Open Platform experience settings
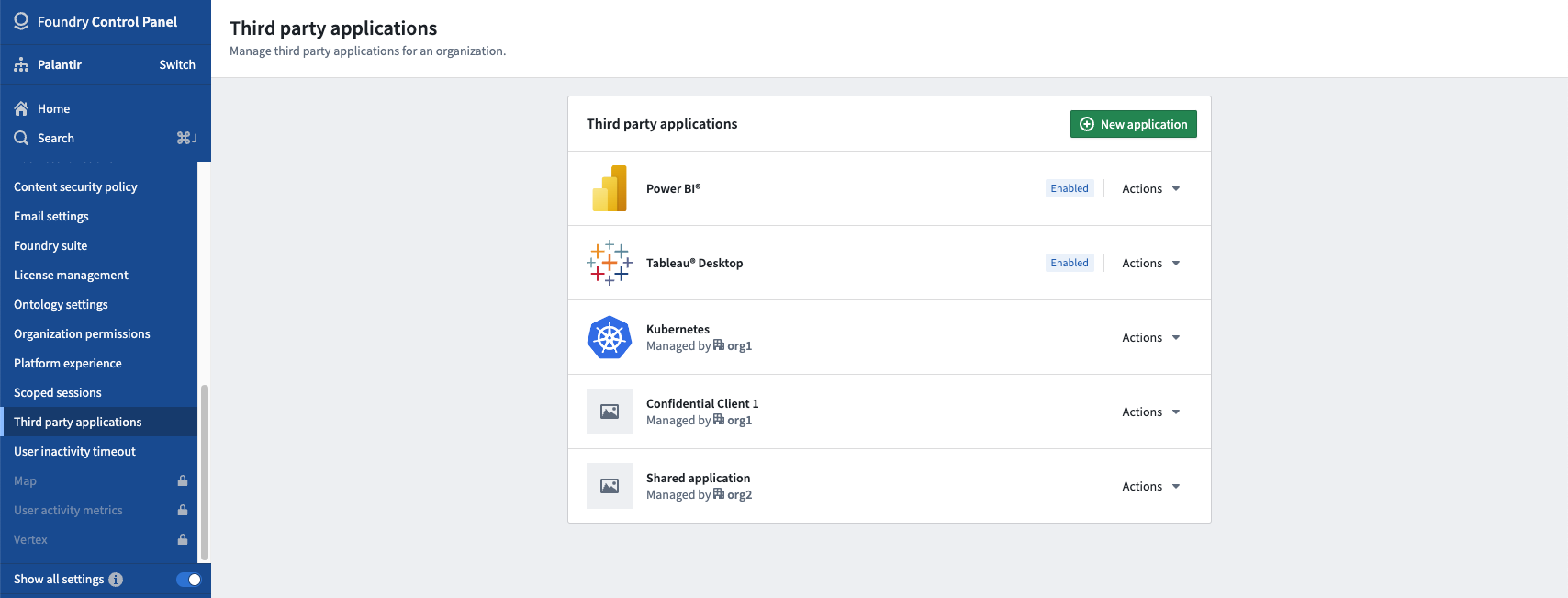The width and height of the screenshot is (1568, 598). (98, 363)
